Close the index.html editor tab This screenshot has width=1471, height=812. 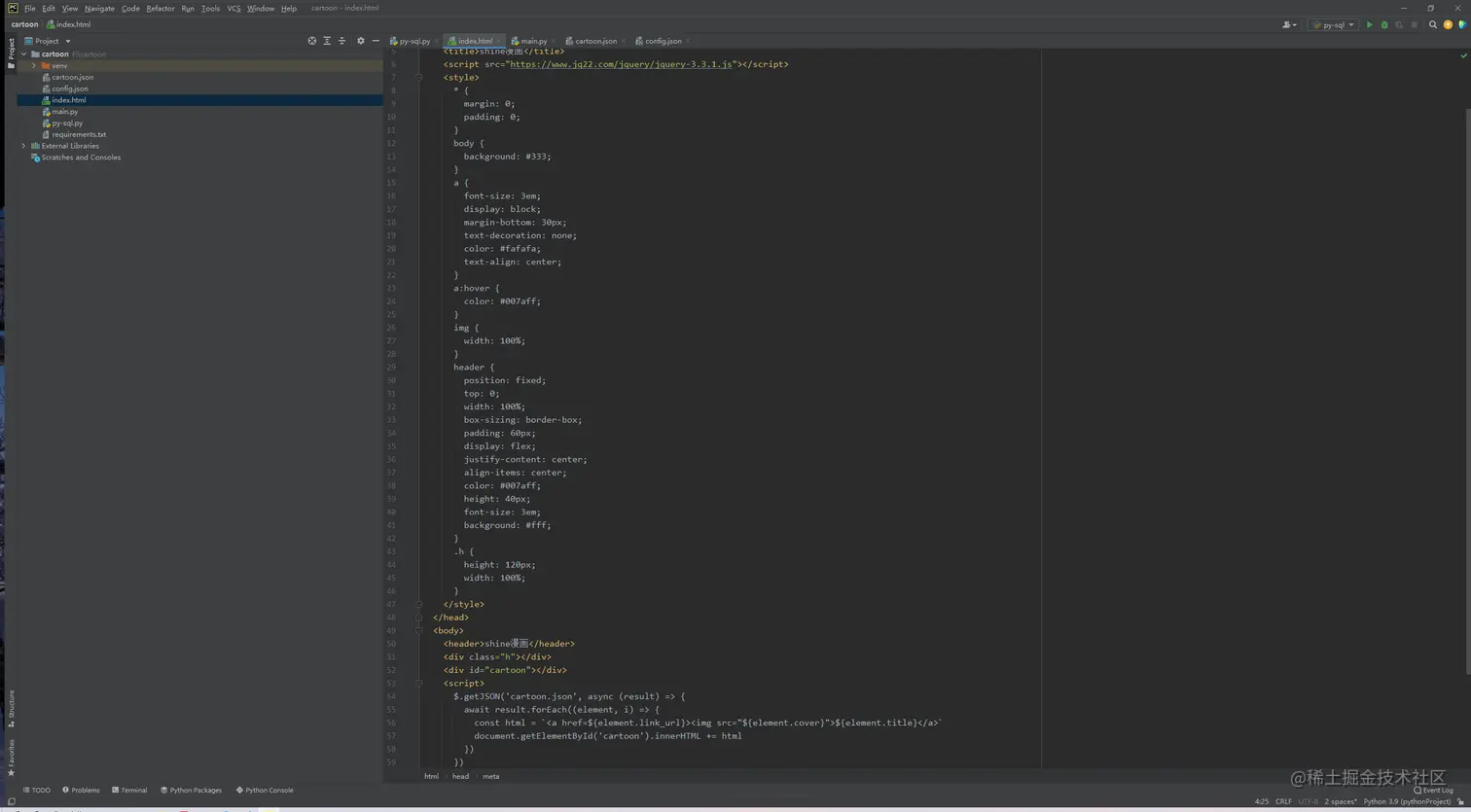click(x=499, y=41)
